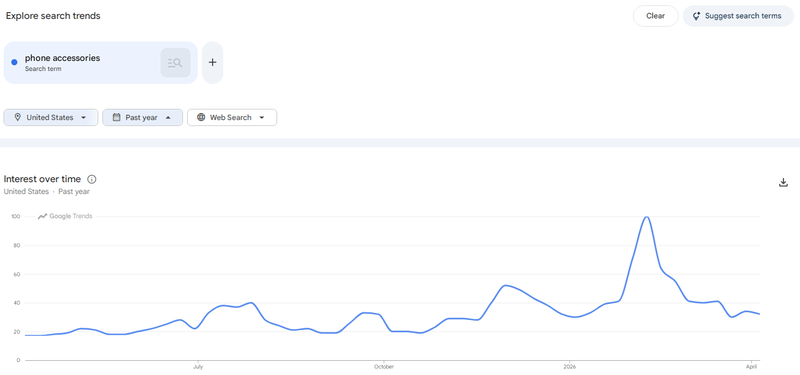Click the globe icon in Web Search
This screenshot has width=800, height=375.
[201, 117]
